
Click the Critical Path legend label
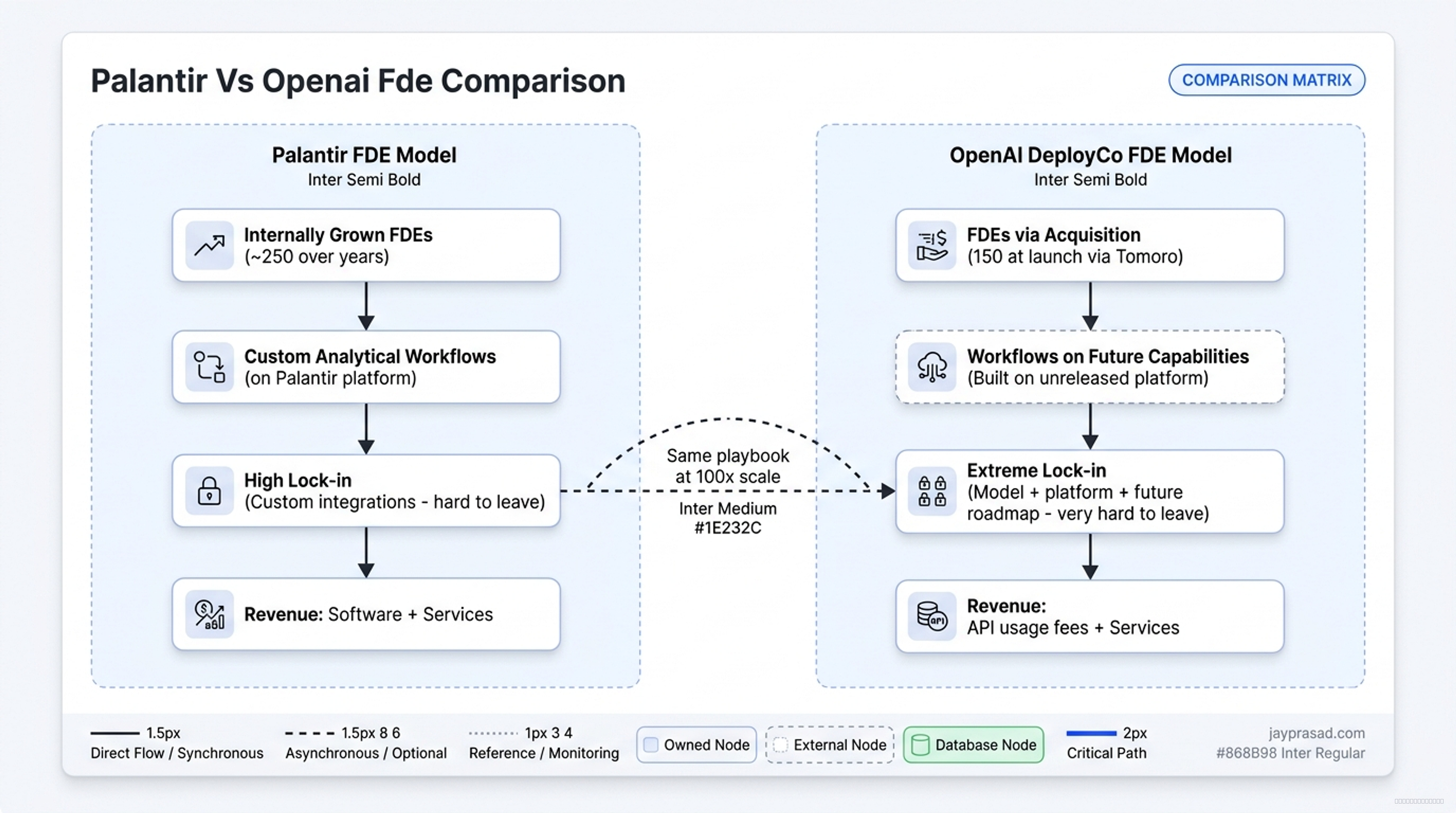1106,753
